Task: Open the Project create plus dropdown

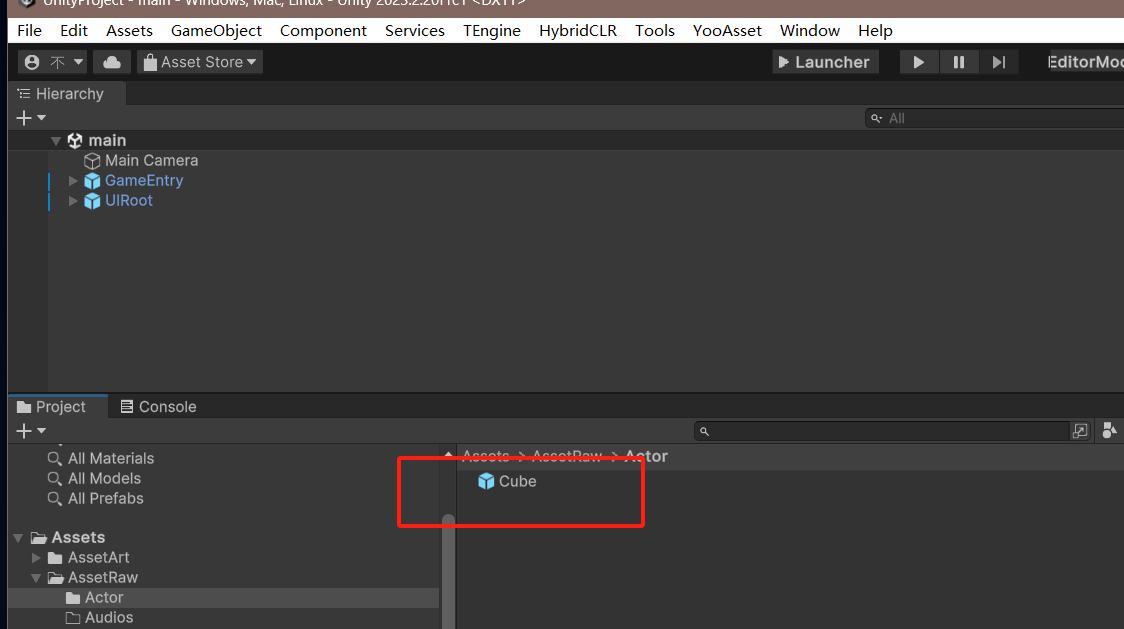Action: (31, 430)
